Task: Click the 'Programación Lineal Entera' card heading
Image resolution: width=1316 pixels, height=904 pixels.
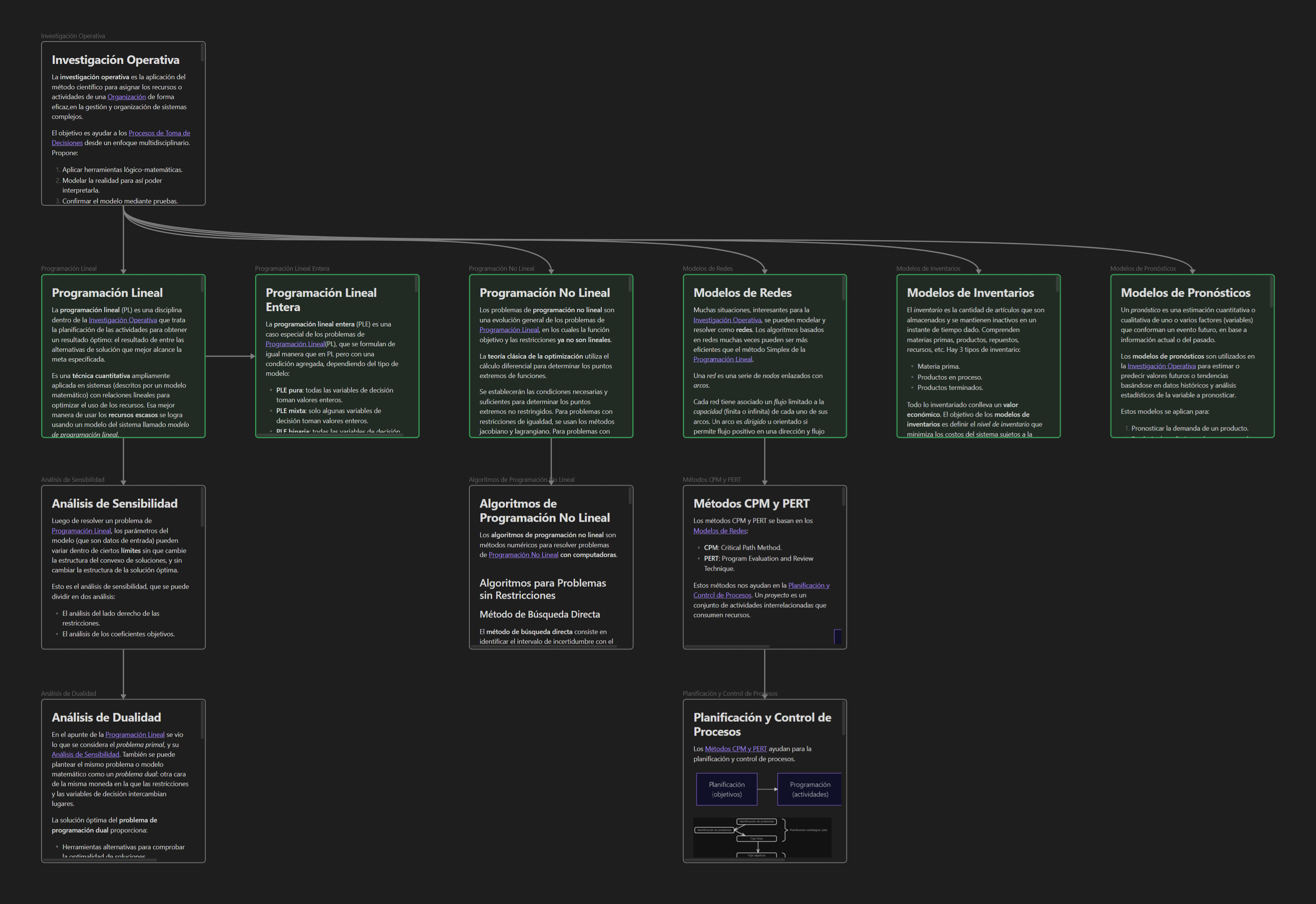Action: pos(321,300)
